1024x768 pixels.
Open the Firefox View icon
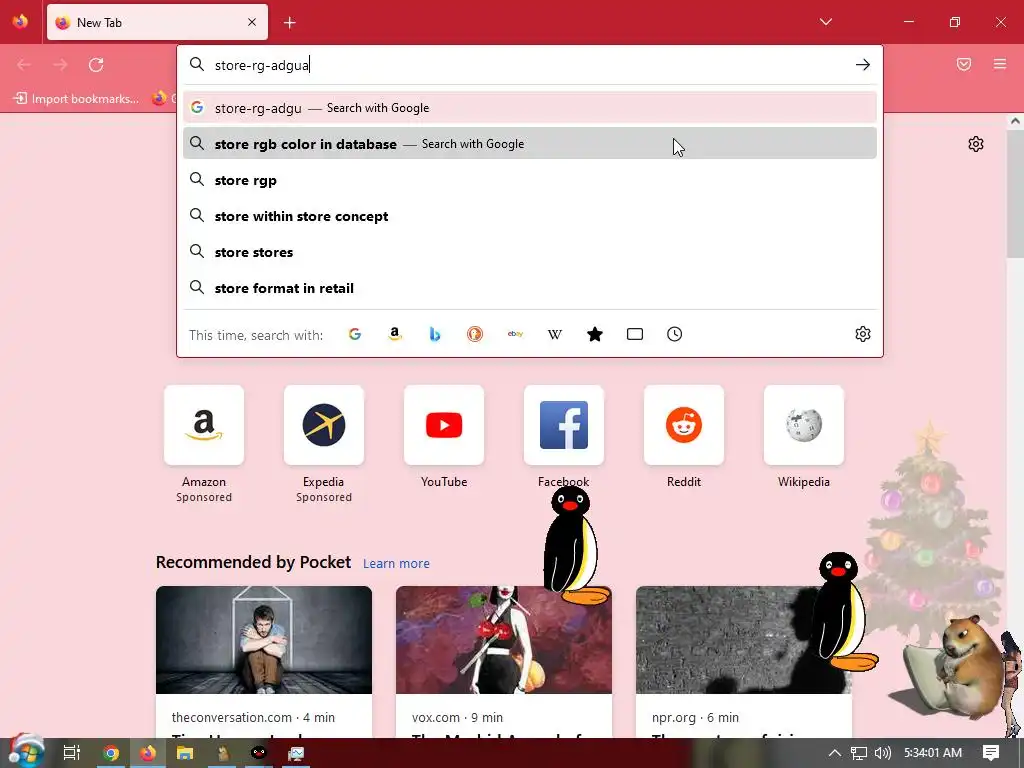(x=20, y=22)
